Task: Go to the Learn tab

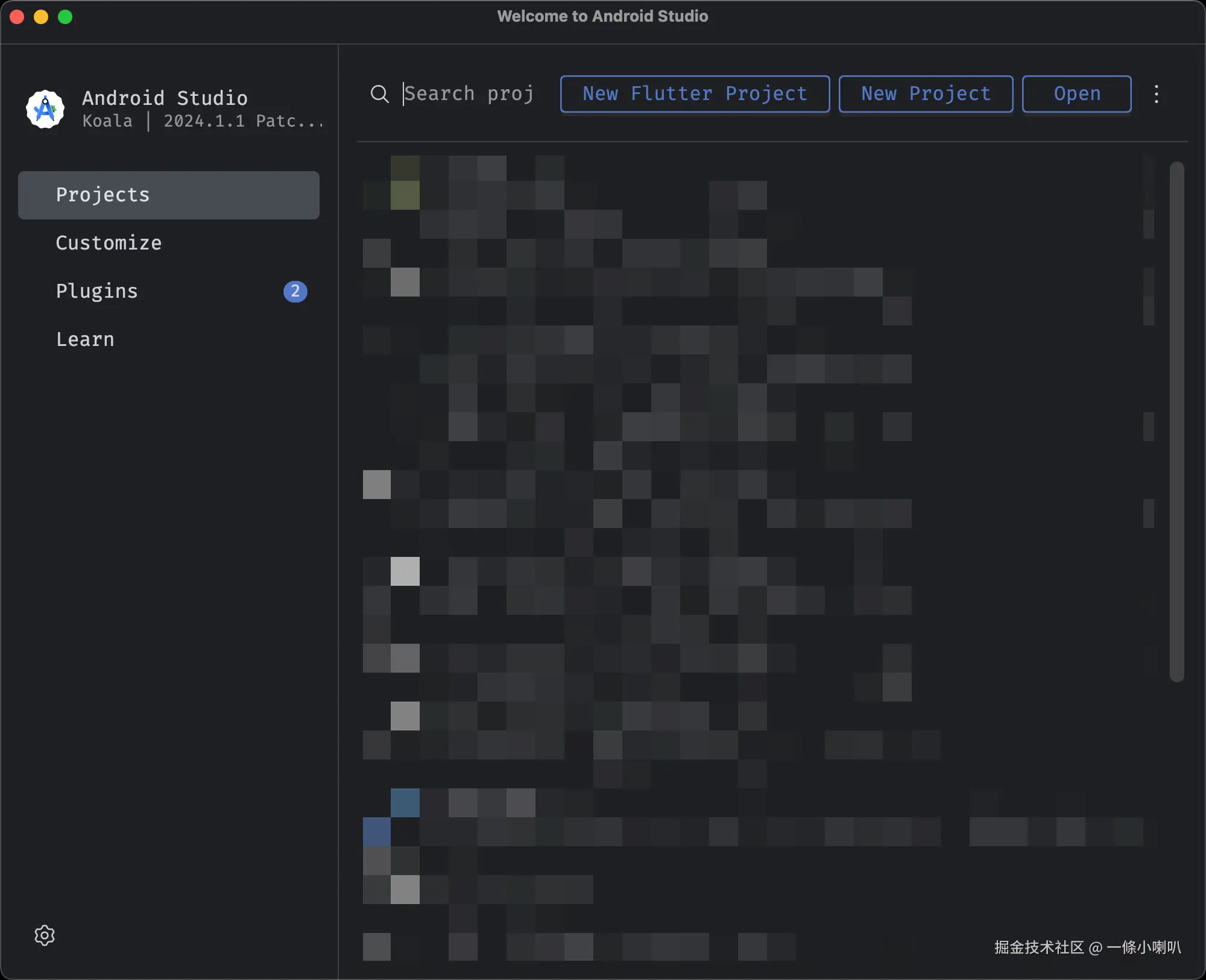Action: 85,339
